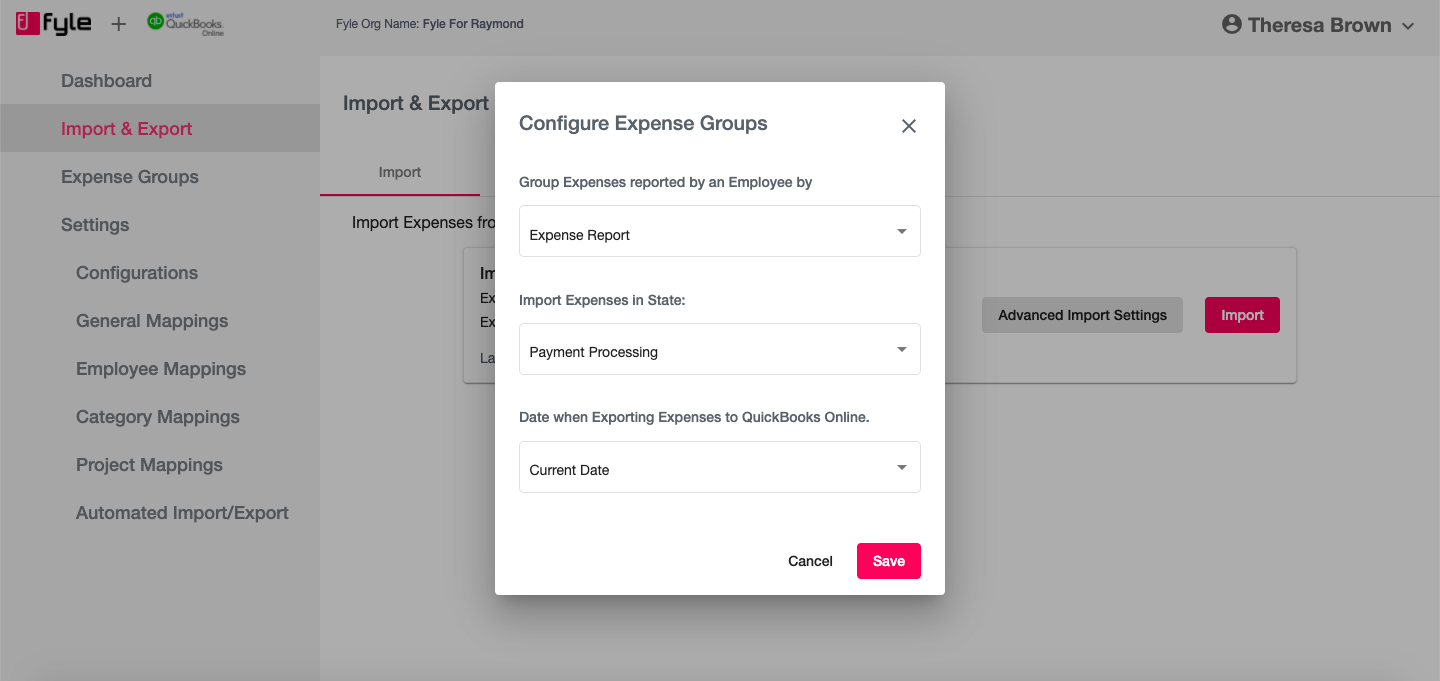The height and width of the screenshot is (681, 1440).
Task: Close the Configure Expense Groups dialog
Action: pos(909,126)
